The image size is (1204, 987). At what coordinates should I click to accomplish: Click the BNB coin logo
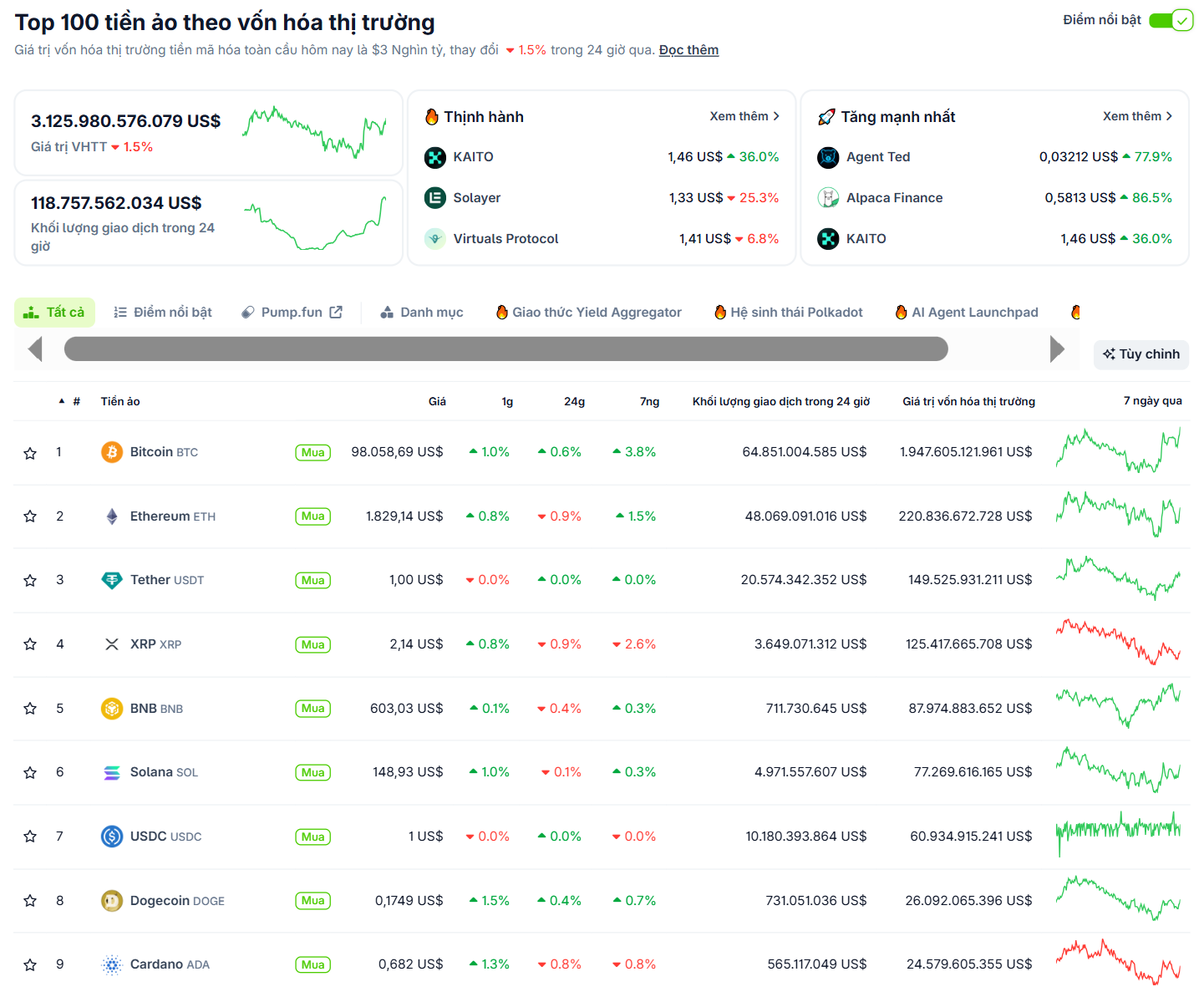click(112, 709)
